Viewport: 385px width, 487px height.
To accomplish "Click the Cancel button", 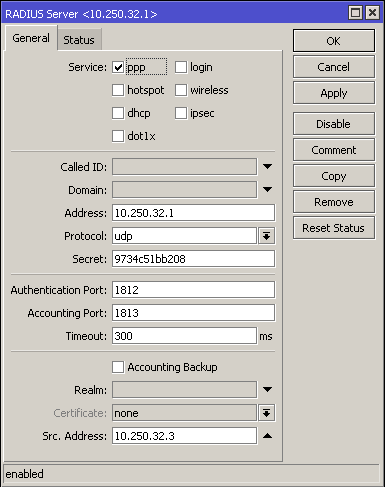I will [x=334, y=67].
